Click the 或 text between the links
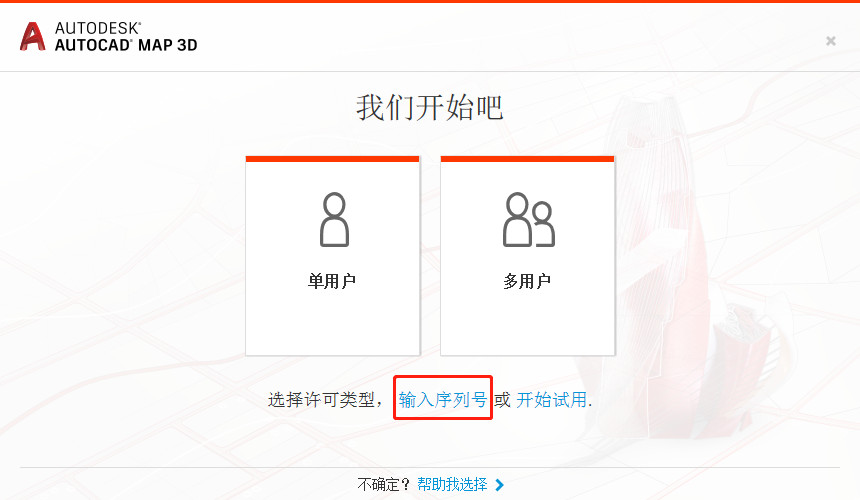 click(x=502, y=400)
